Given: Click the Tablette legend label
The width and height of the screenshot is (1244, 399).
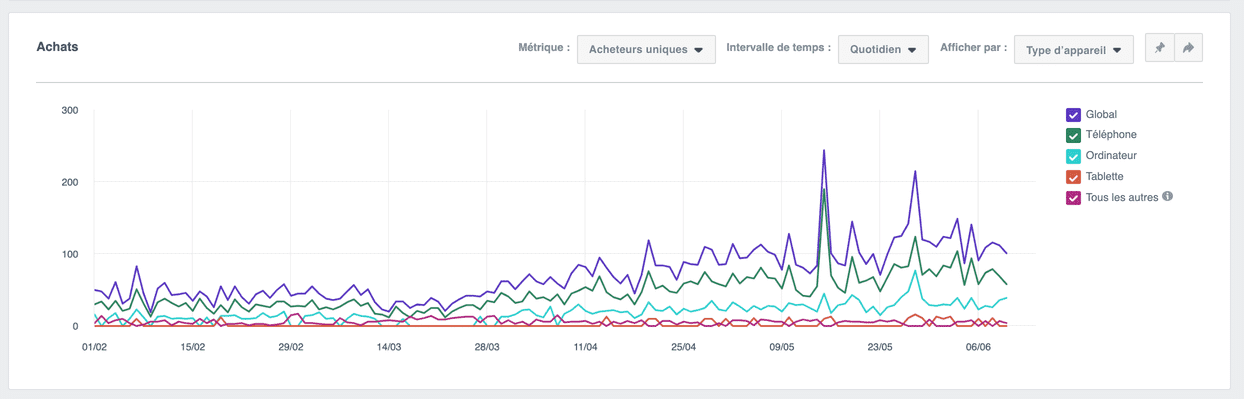Looking at the screenshot, I should (x=1105, y=177).
